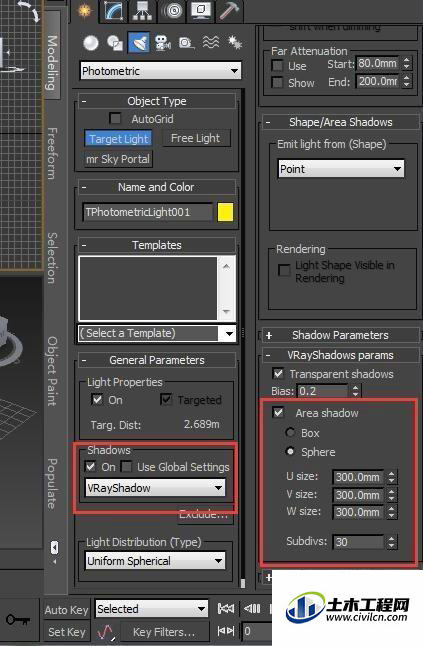The height and width of the screenshot is (646, 423).
Task: Click the V size spinner arrows
Action: [x=391, y=495]
